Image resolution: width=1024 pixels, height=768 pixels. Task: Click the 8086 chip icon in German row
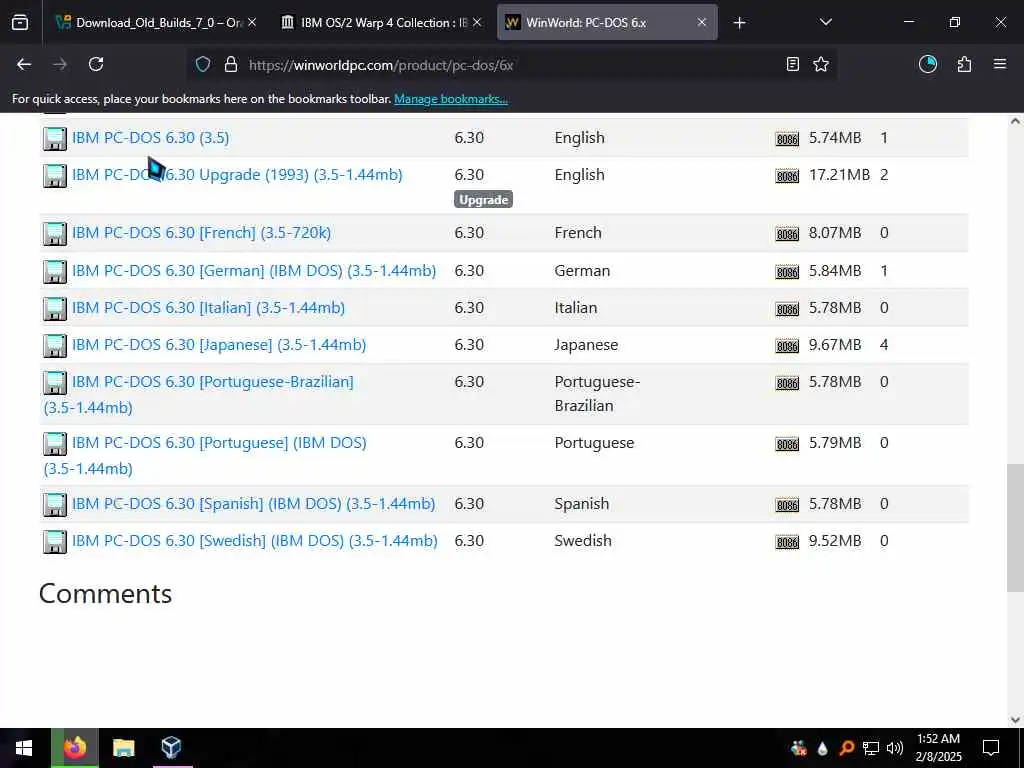pos(787,272)
